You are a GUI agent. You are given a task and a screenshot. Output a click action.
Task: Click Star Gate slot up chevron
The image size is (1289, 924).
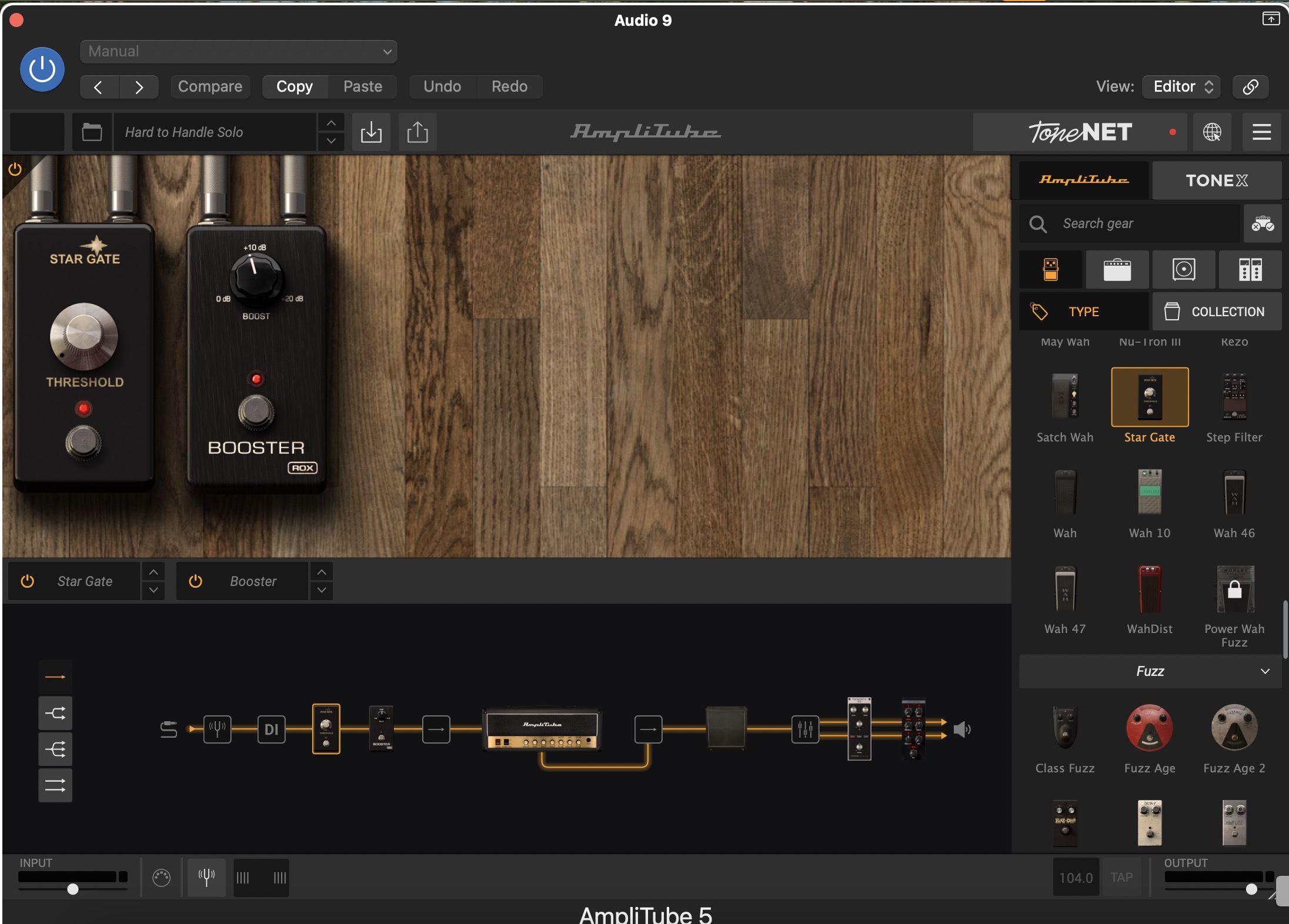[153, 572]
